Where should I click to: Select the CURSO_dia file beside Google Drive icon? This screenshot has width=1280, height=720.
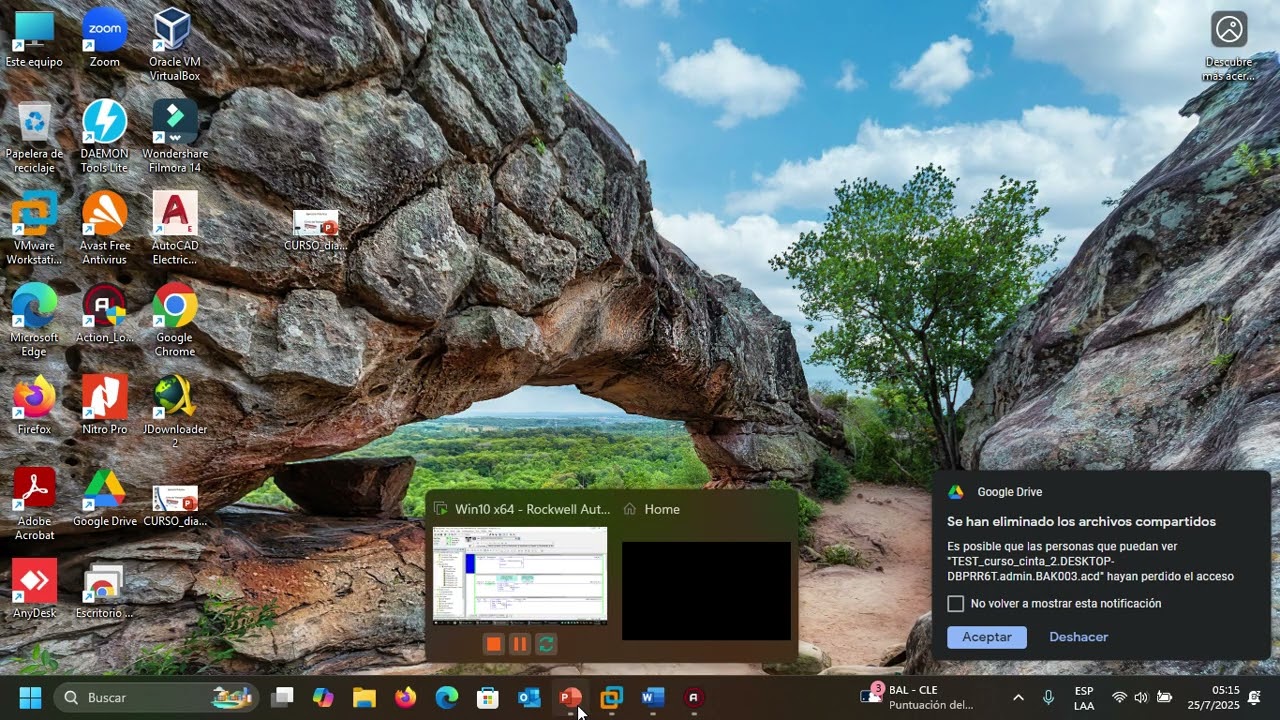[175, 505]
